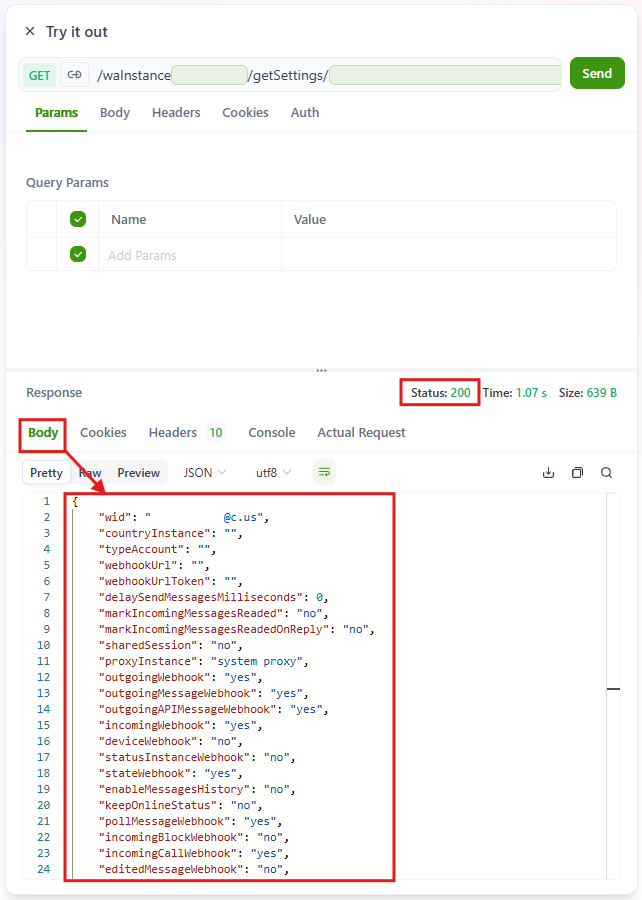Screen dimensions: 642x900
Task: Open the GET method selector
Action: click(39, 75)
